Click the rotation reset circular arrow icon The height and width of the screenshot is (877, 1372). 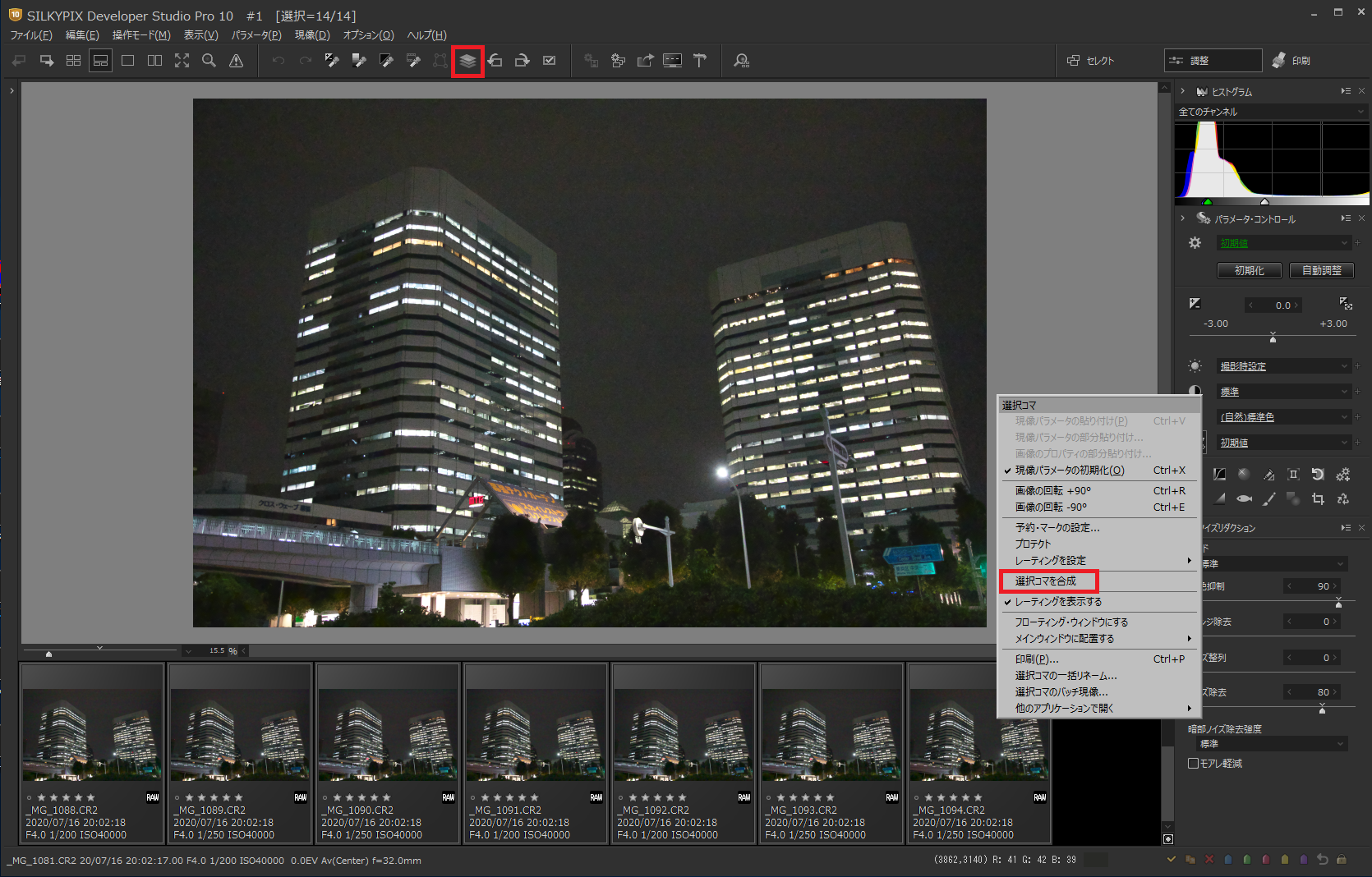pos(1318,475)
